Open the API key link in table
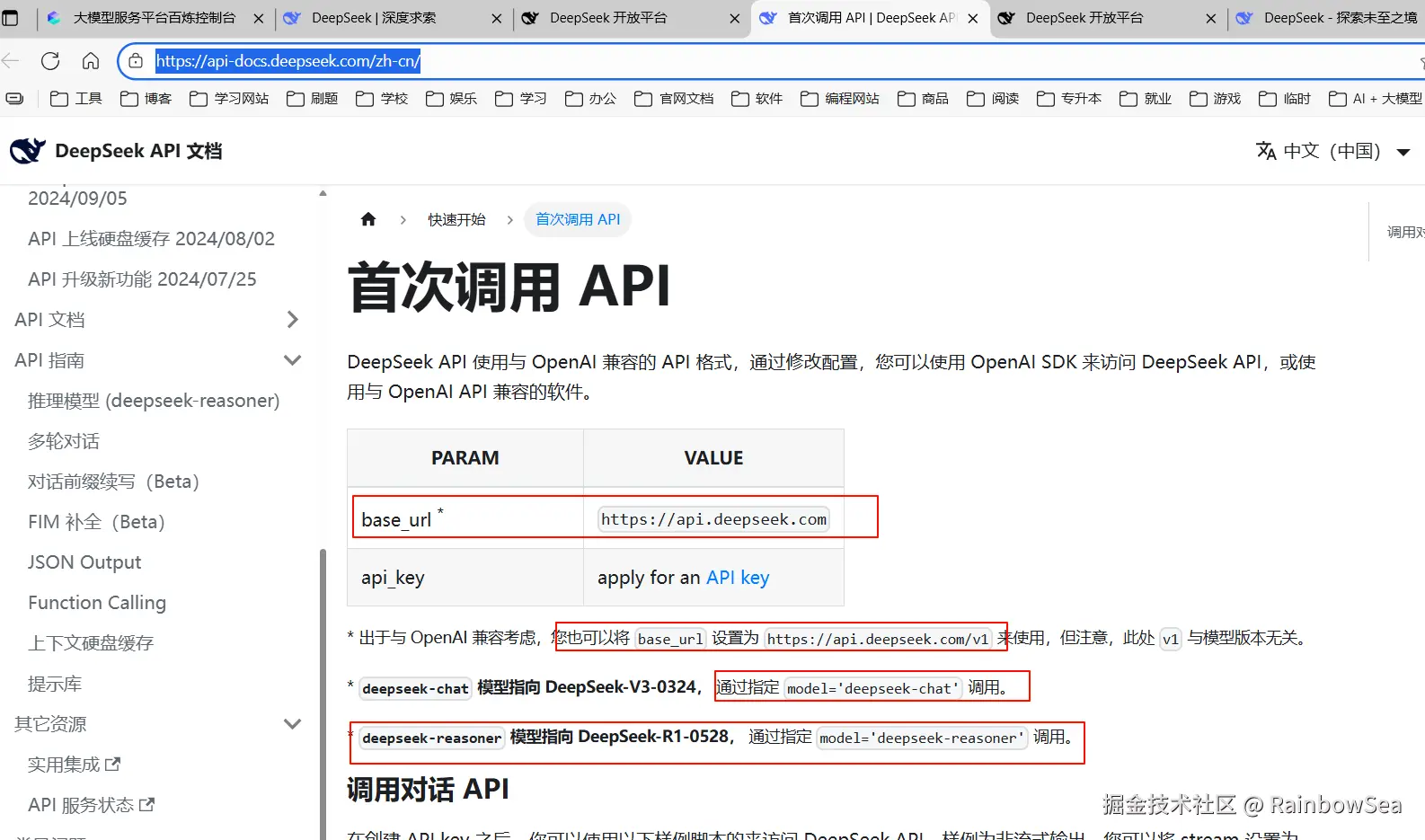This screenshot has width=1425, height=840. pos(738,578)
